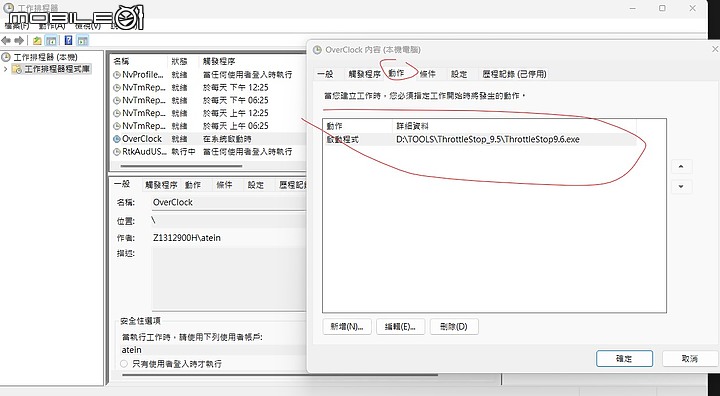Click the Back arrow in Task Scheduler toolbar
This screenshot has width=720, height=396.
(x=6, y=41)
